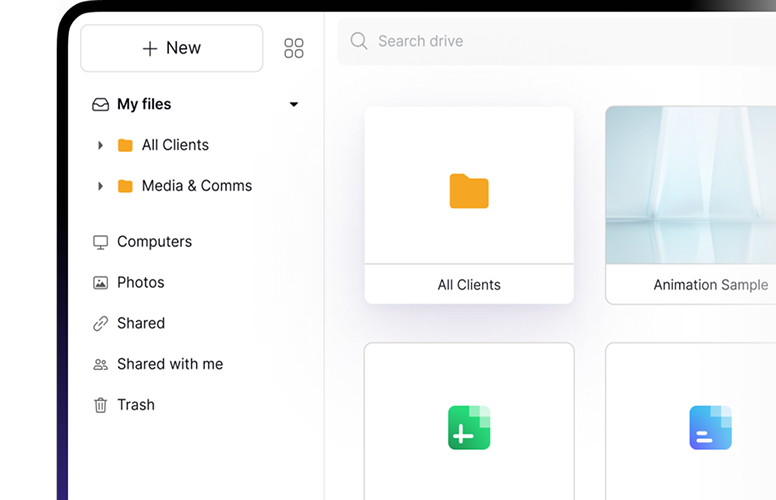Collapse the My files section arrow
Image resolution: width=776 pixels, height=500 pixels.
coord(294,104)
